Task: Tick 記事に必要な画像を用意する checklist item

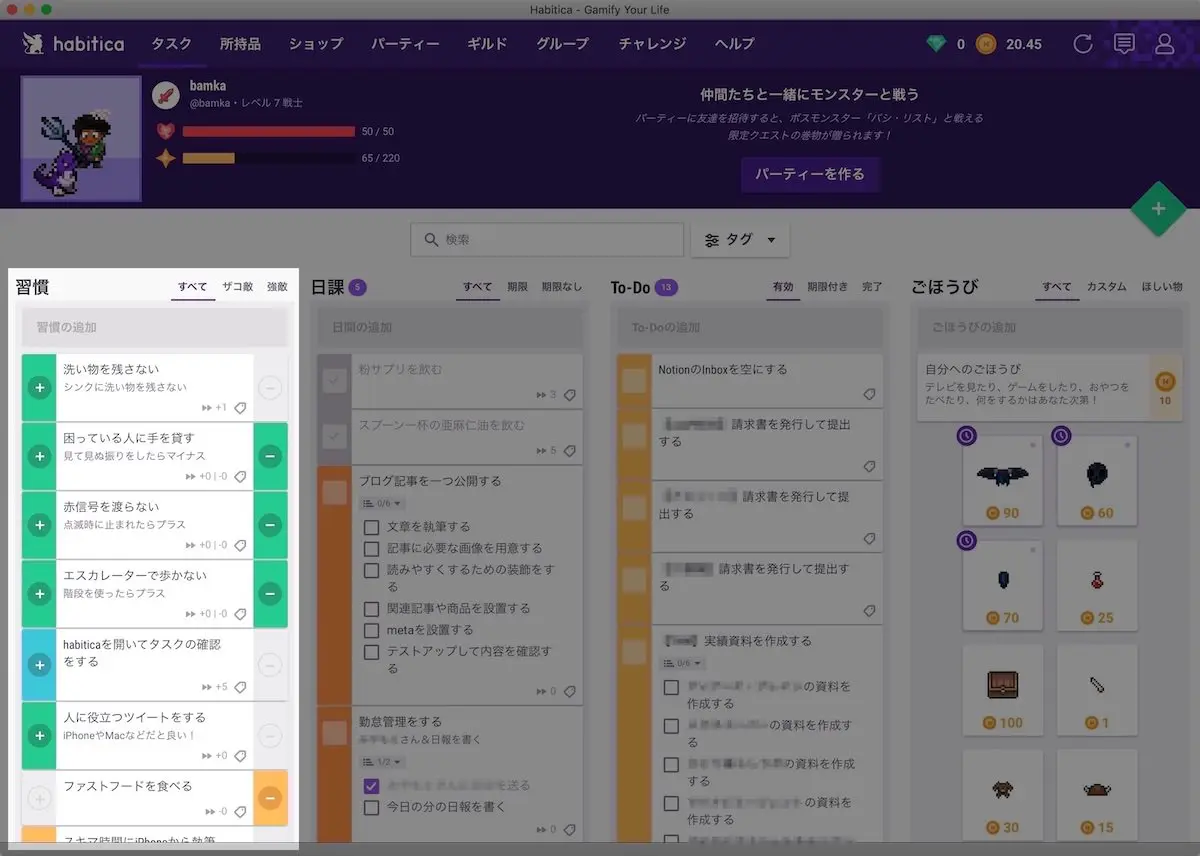Action: (371, 548)
